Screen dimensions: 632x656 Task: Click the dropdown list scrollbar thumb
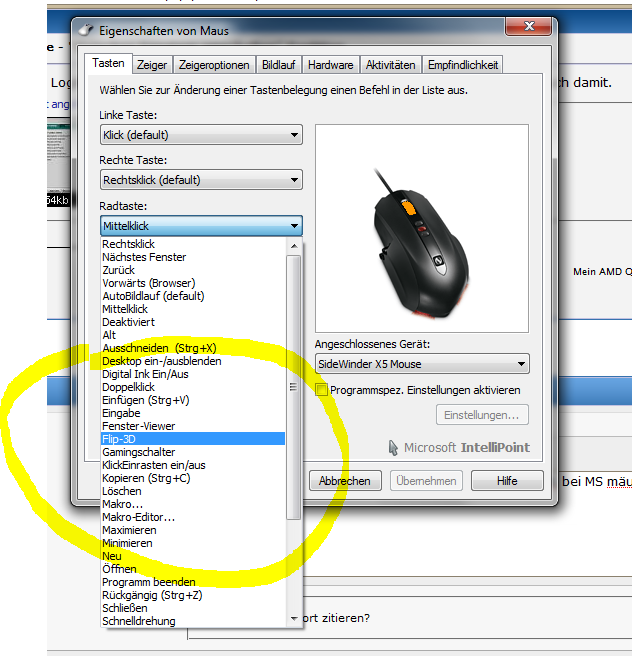[294, 387]
